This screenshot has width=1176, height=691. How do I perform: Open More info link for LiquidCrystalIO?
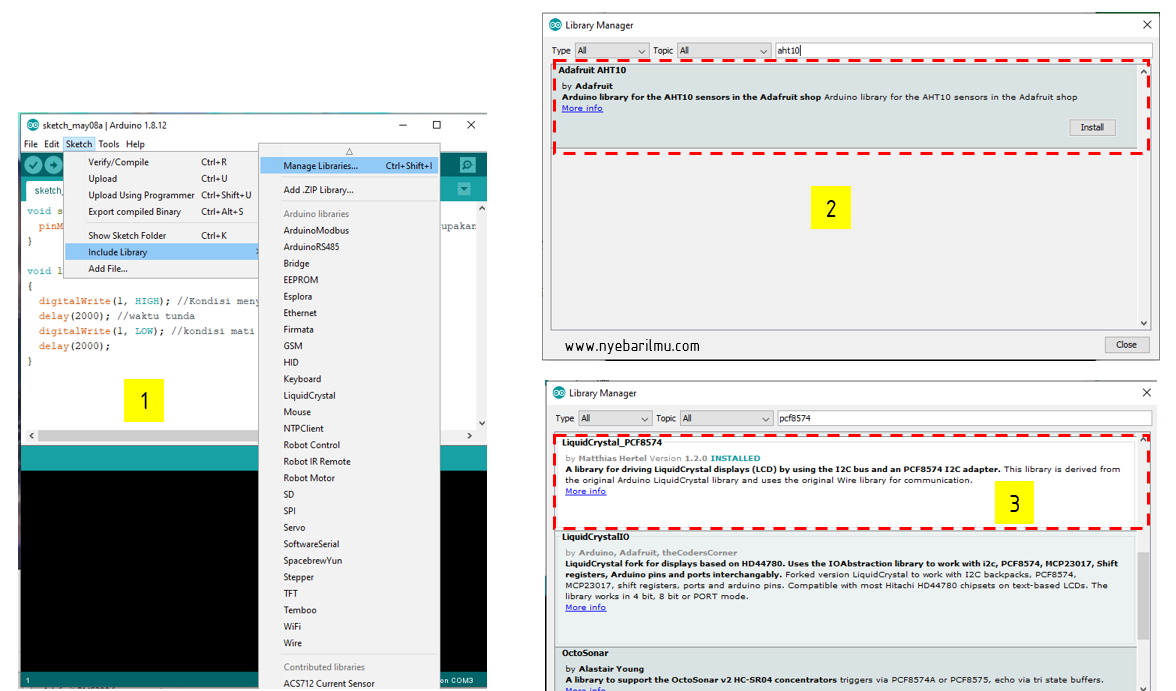coord(586,608)
